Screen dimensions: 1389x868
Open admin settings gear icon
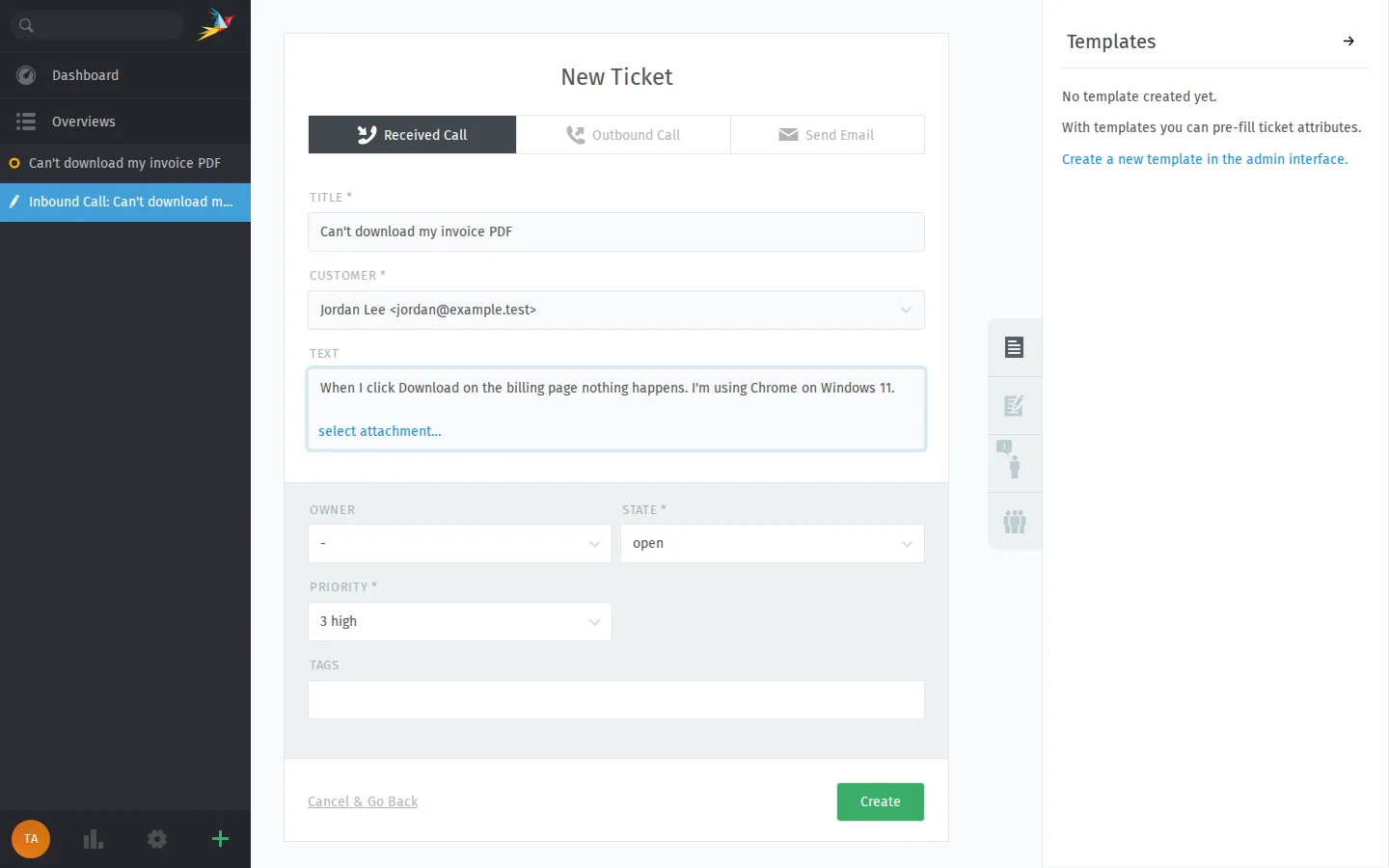coord(157,839)
